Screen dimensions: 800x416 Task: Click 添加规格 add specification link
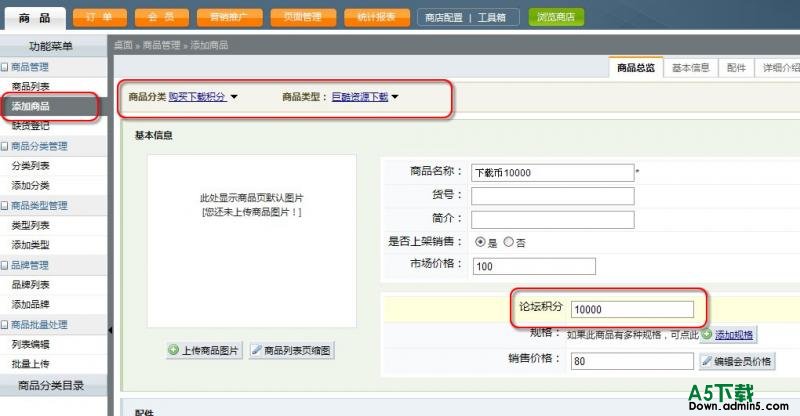pos(734,335)
